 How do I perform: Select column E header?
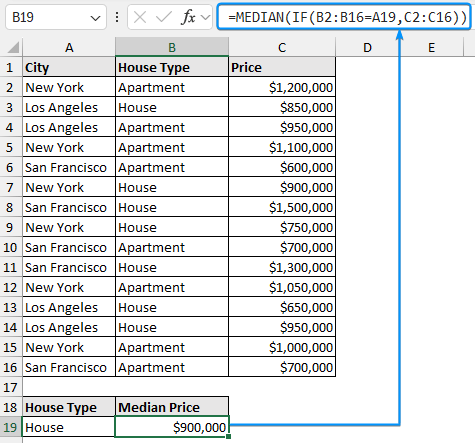pyautogui.click(x=431, y=47)
